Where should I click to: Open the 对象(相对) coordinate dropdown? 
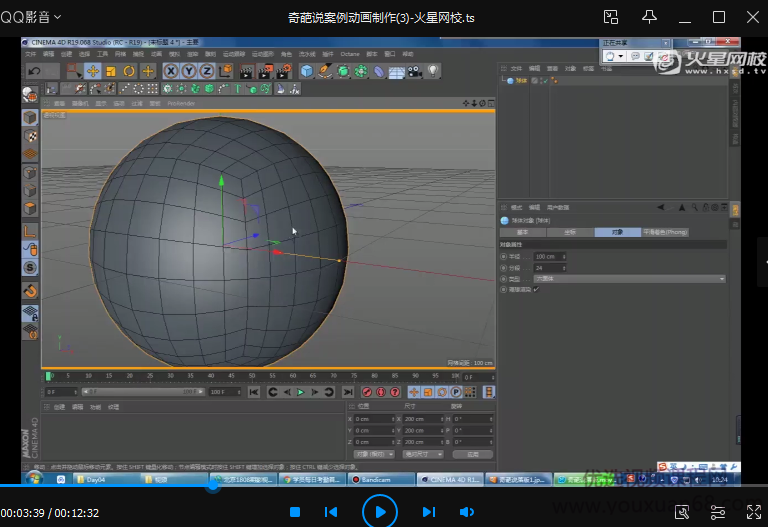coord(375,453)
